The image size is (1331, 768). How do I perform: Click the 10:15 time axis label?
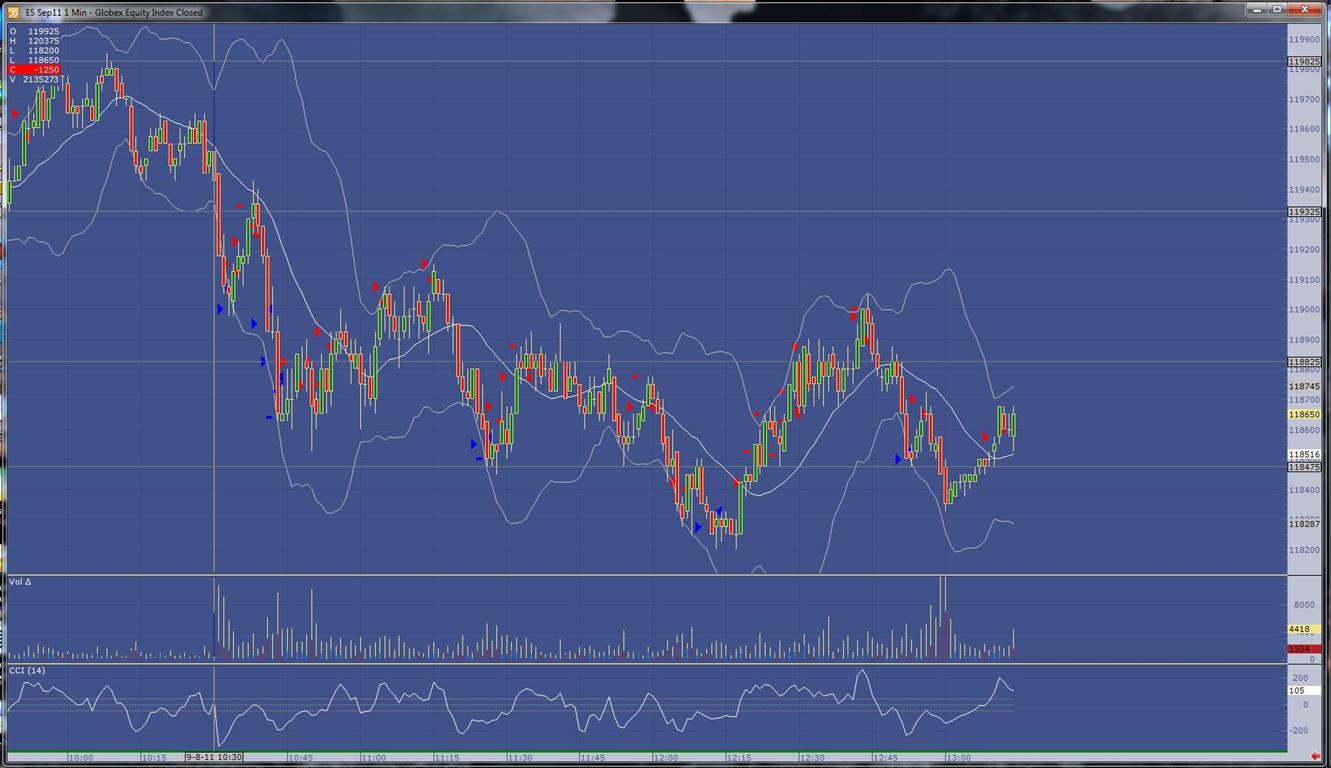tap(153, 758)
